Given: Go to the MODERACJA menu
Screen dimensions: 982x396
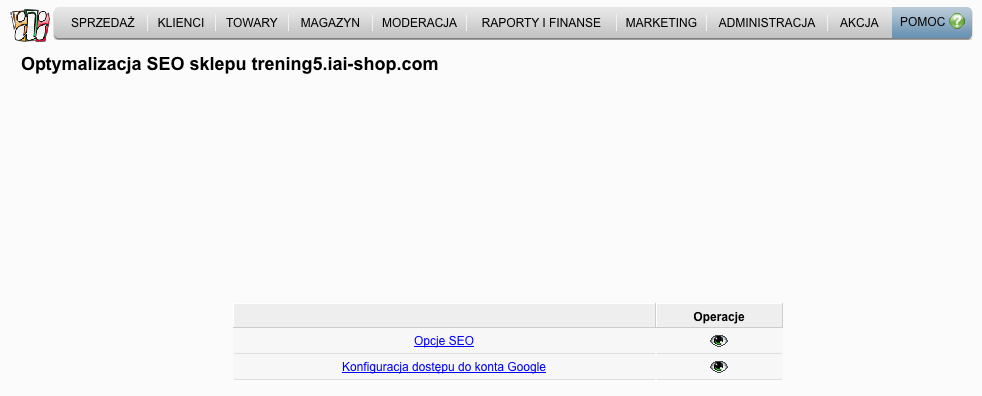Looking at the screenshot, I should tap(420, 23).
